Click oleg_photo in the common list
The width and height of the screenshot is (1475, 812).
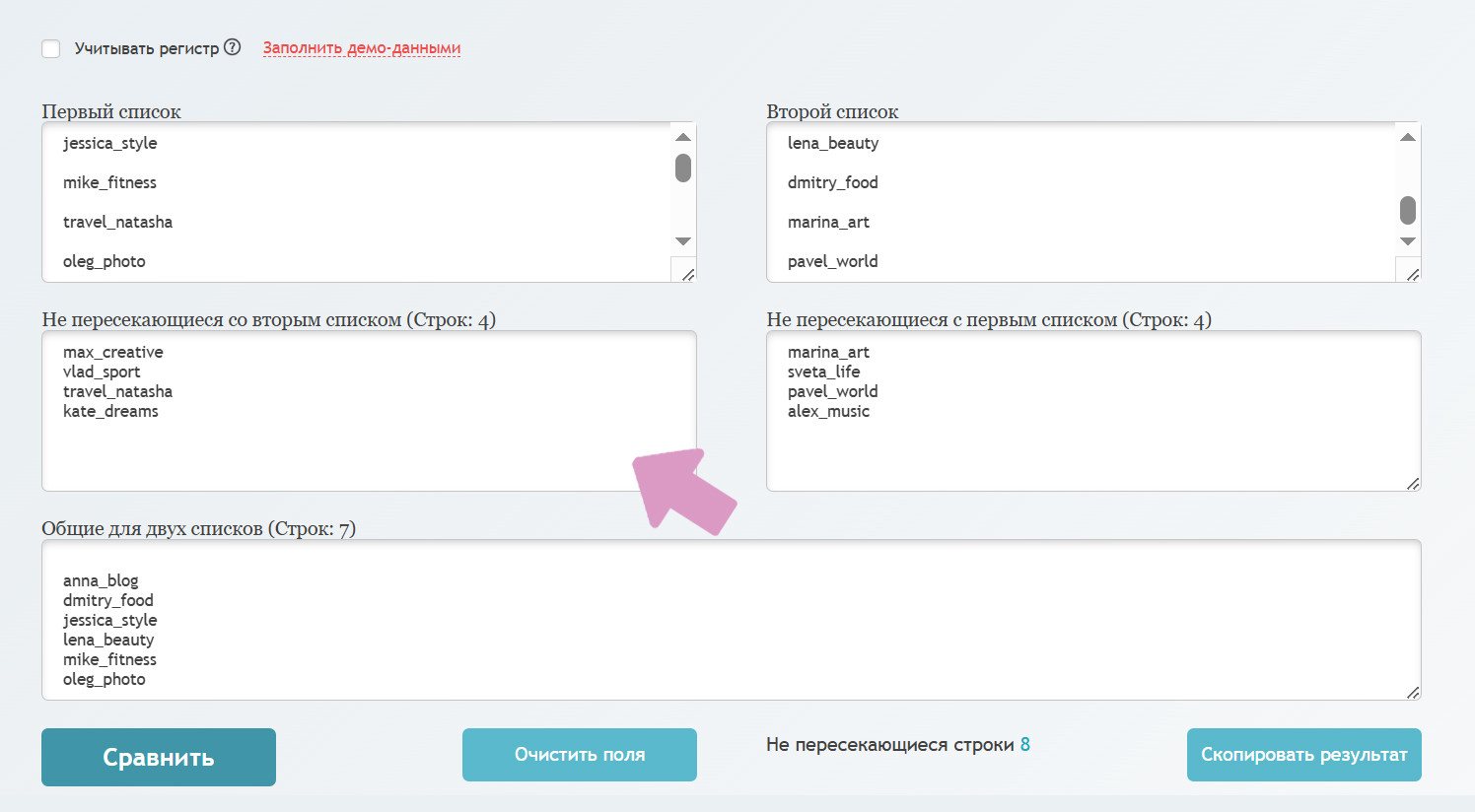[105, 679]
